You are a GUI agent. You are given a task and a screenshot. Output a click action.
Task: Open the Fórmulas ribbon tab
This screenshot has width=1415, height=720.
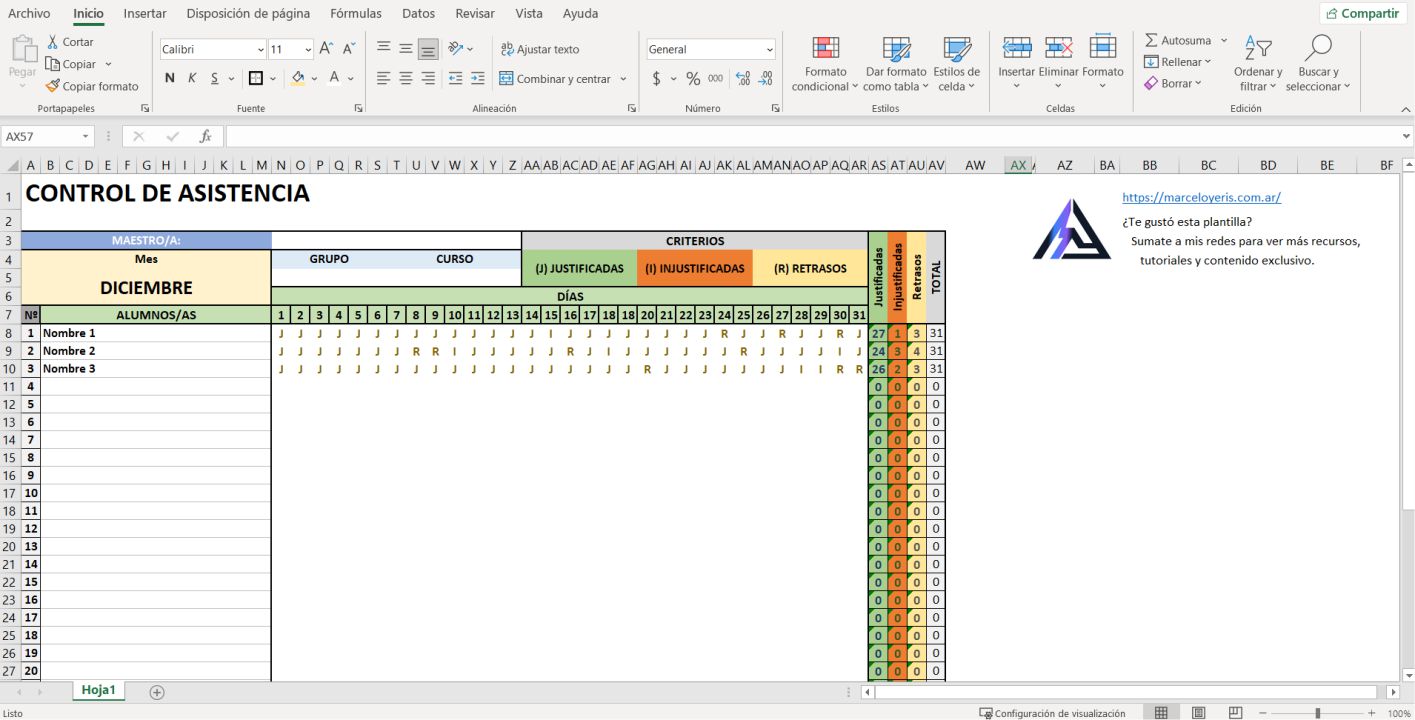coord(356,14)
